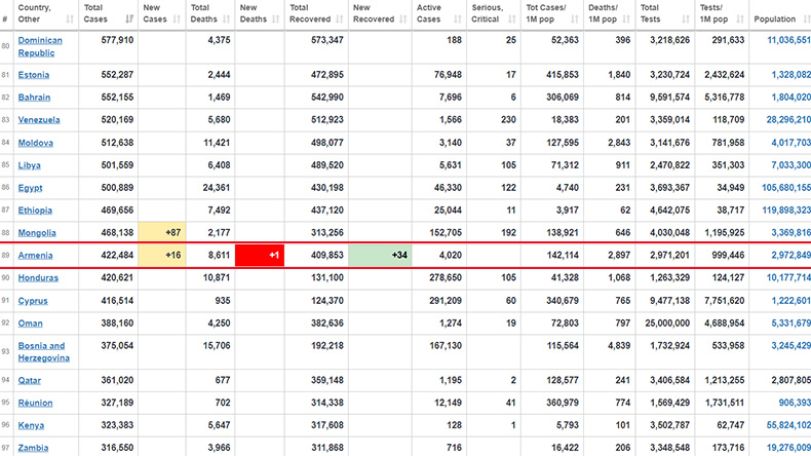Sort by New Cases arrow icon
This screenshot has width=811, height=456.
[x=177, y=19]
